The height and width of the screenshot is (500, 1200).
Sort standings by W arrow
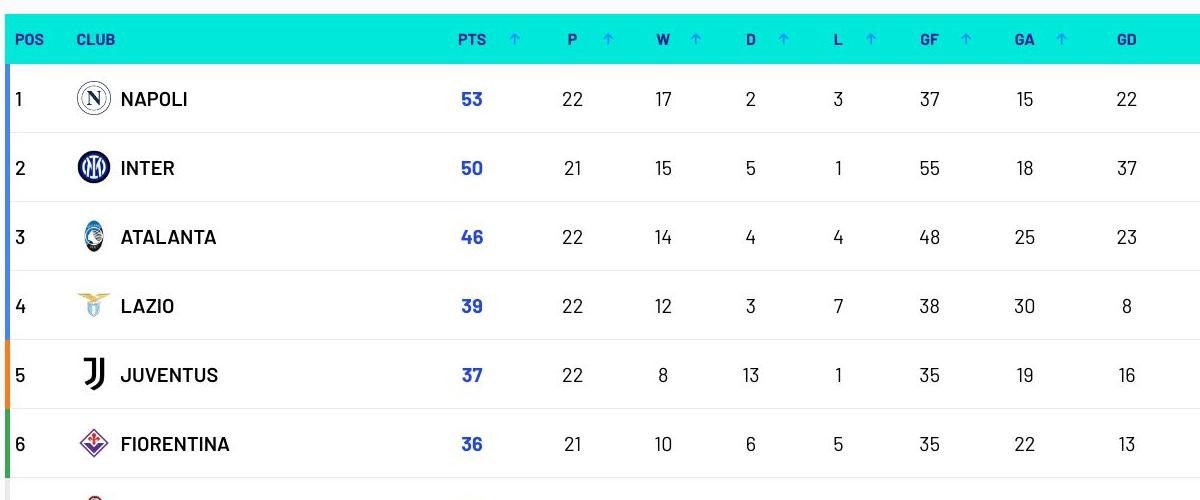695,40
